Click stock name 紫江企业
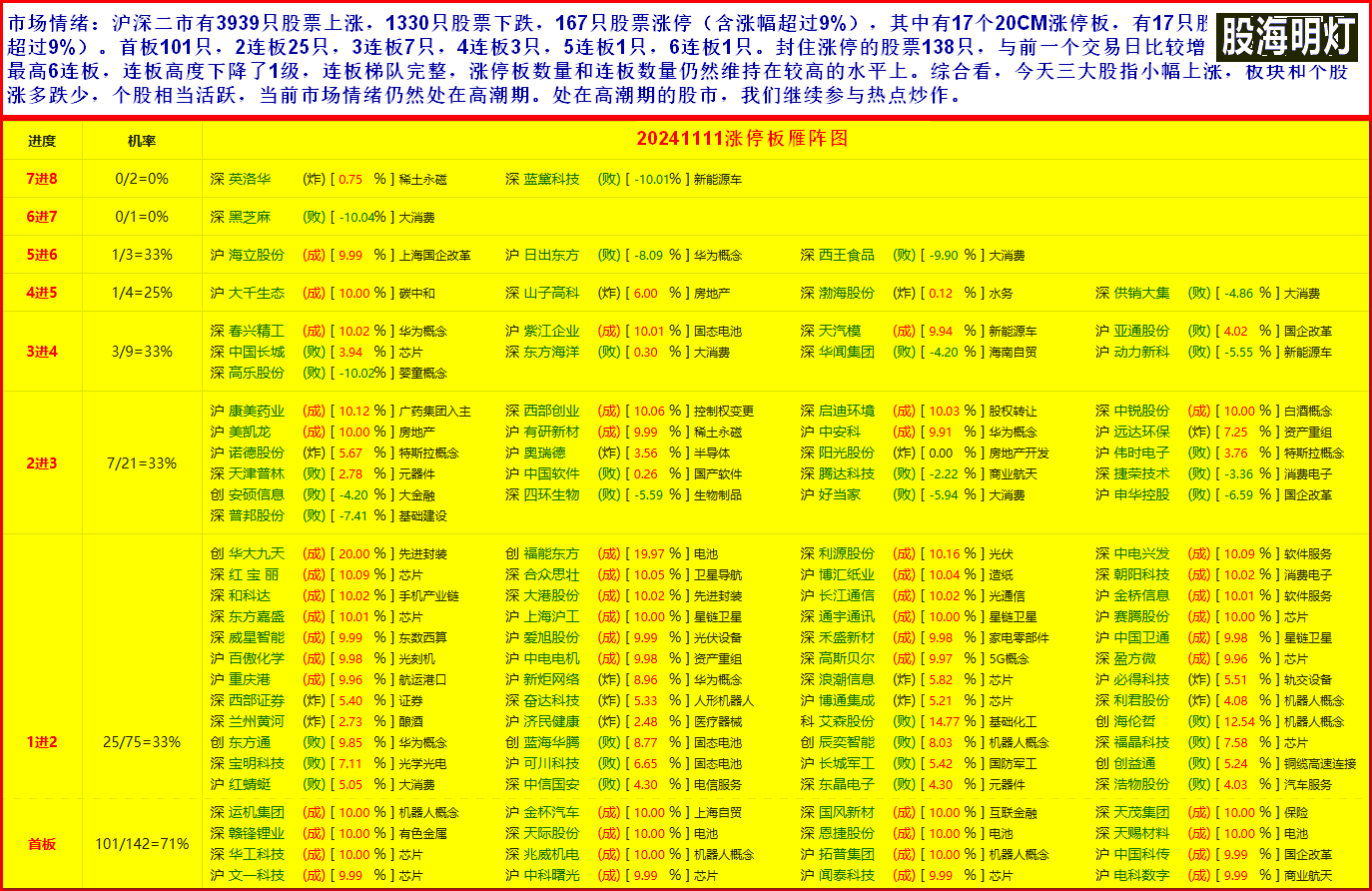 551,331
